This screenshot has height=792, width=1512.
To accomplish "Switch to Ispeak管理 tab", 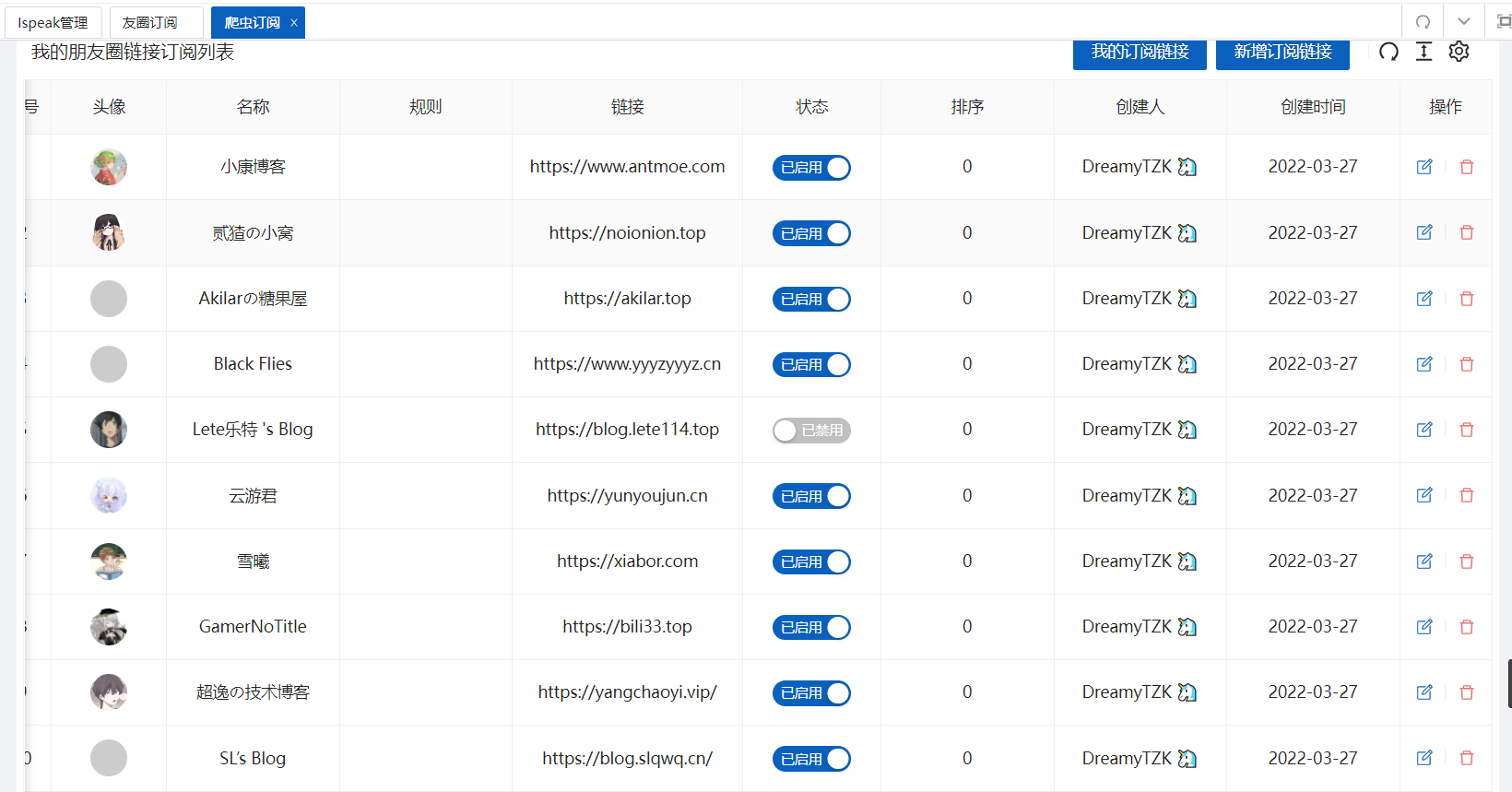I will pos(53,22).
